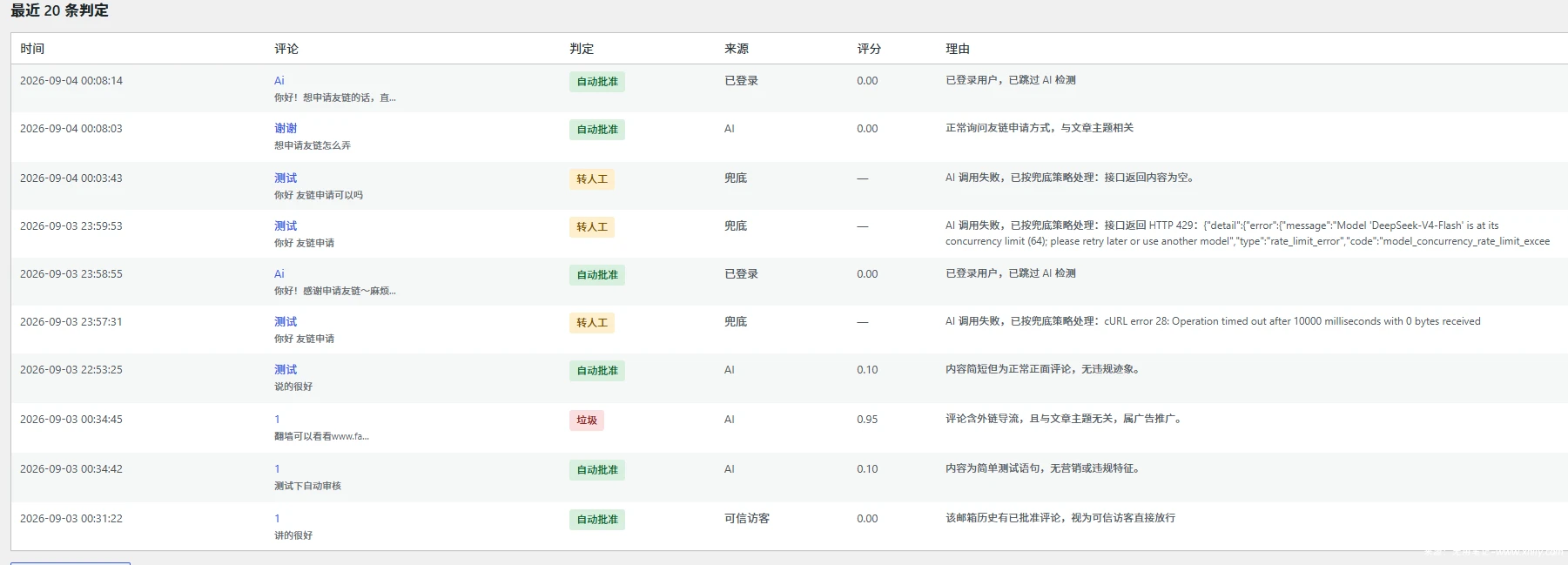Click the 转人工 badge in the 23:59:53 row
The image size is (1568, 565).
592,227
